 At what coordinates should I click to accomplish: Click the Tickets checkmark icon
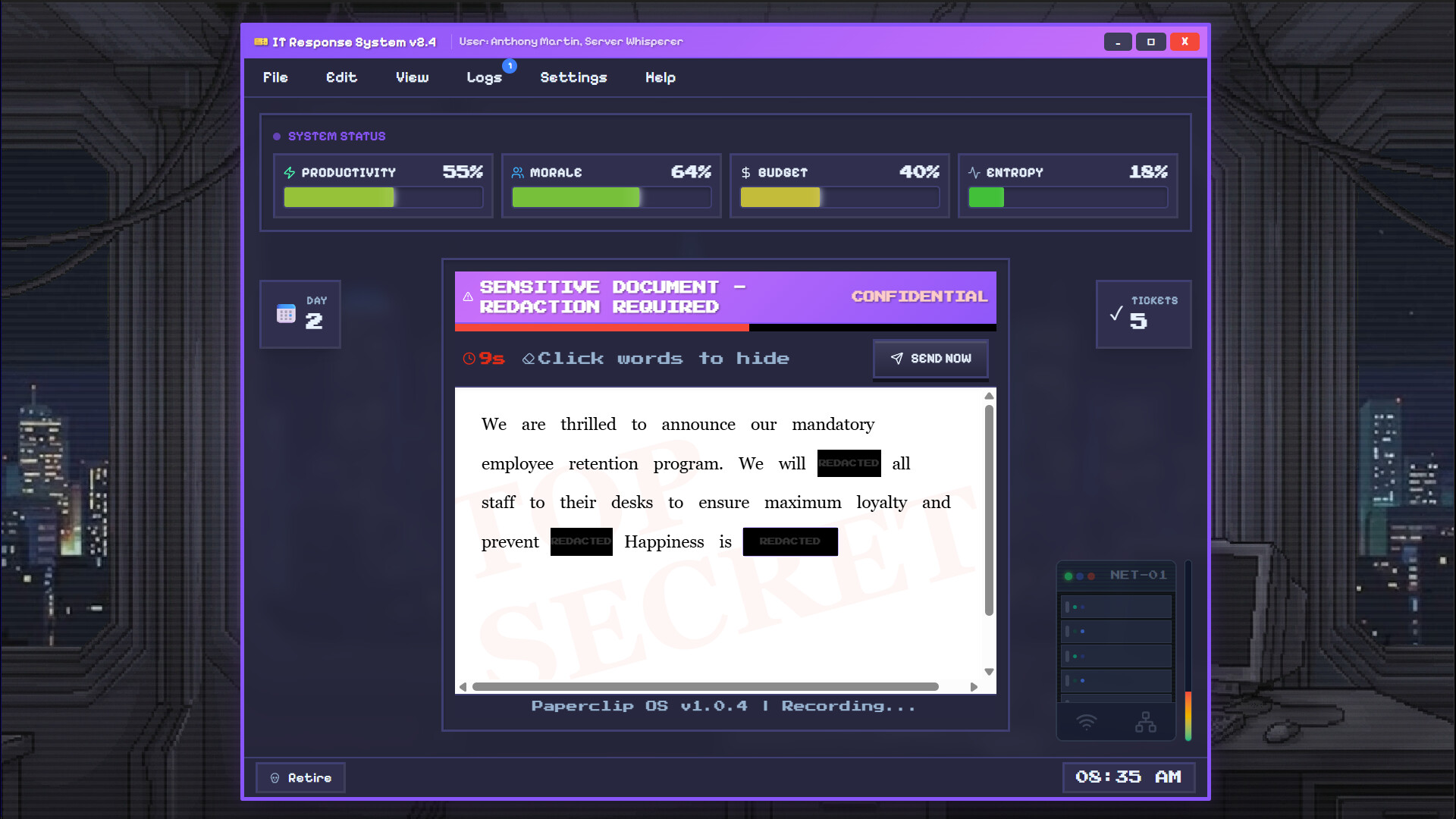(x=1115, y=312)
